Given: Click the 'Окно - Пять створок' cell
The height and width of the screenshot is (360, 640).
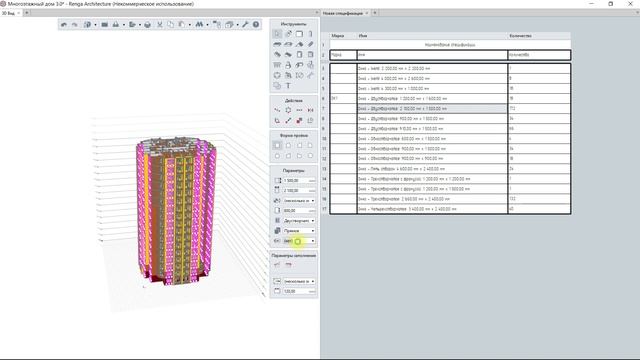Looking at the screenshot, I should click(x=432, y=169).
